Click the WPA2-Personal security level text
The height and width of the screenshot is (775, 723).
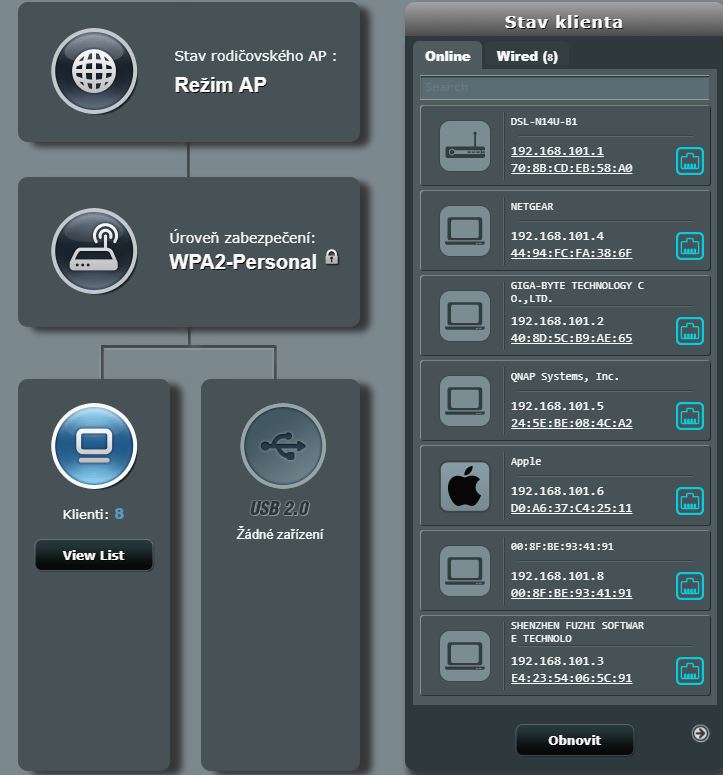[243, 262]
